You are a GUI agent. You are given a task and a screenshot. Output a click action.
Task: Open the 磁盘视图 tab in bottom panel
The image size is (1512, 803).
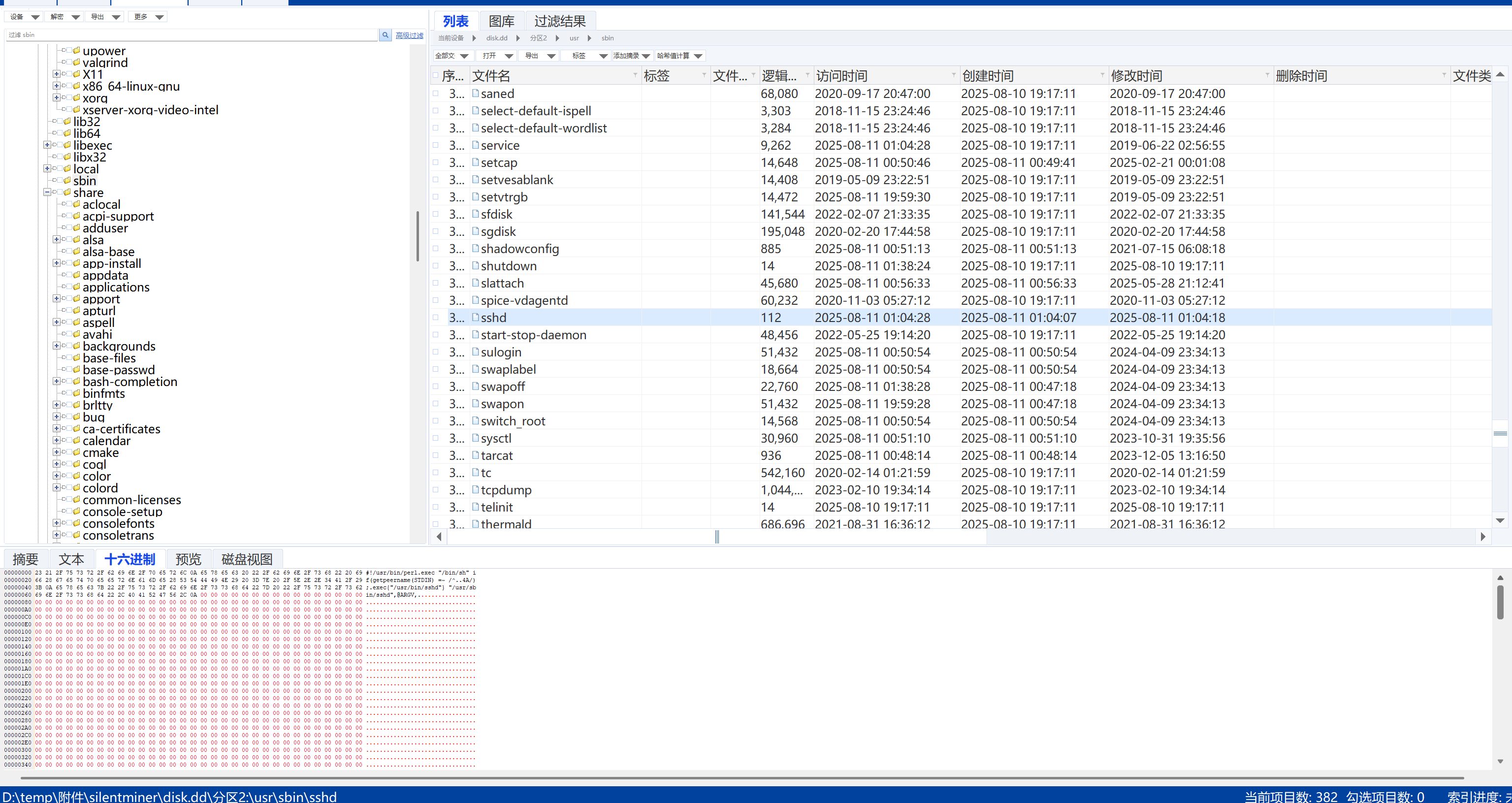point(247,559)
